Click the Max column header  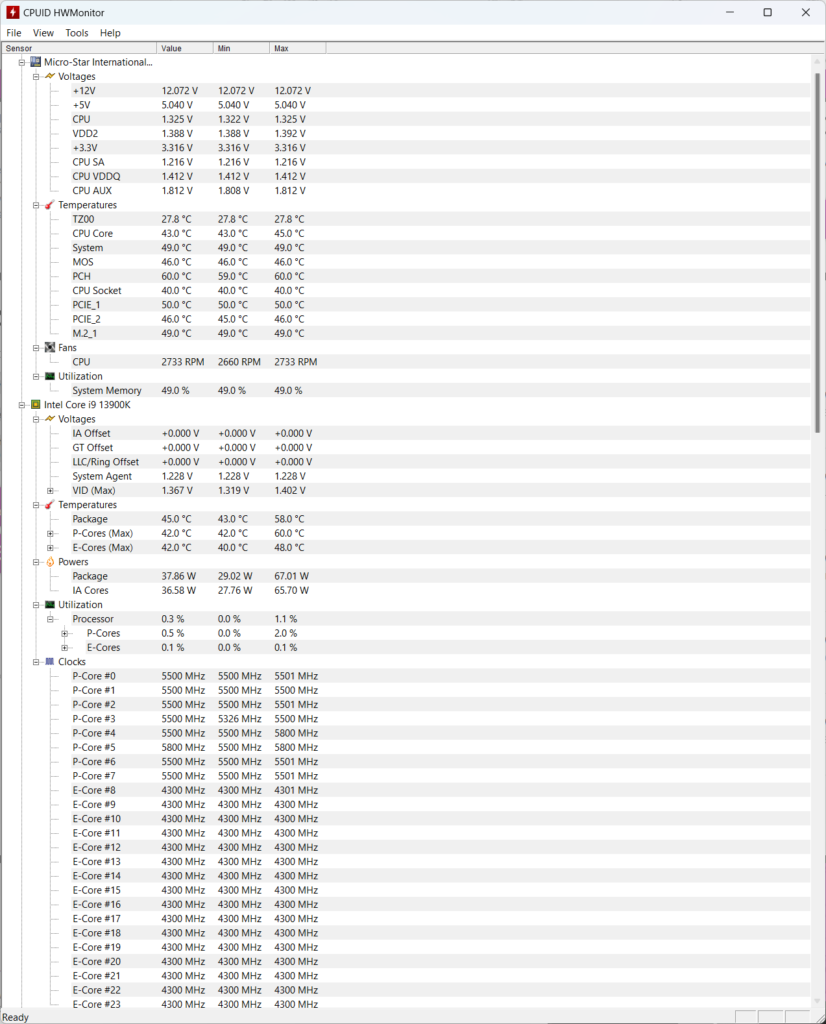coord(296,48)
